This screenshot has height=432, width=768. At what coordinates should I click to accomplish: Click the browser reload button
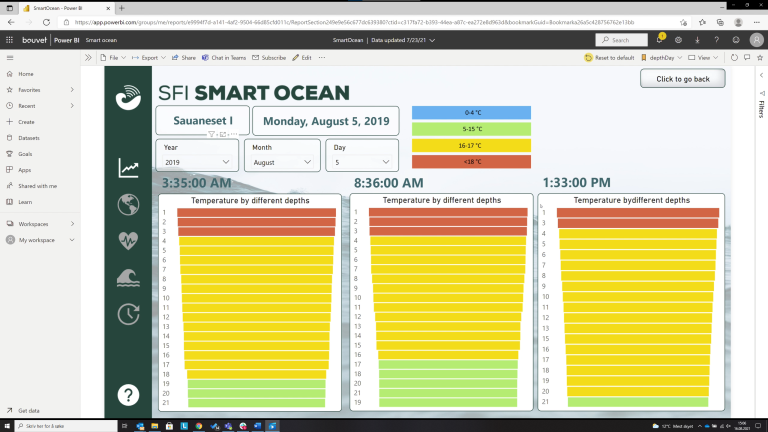pyautogui.click(x=46, y=23)
